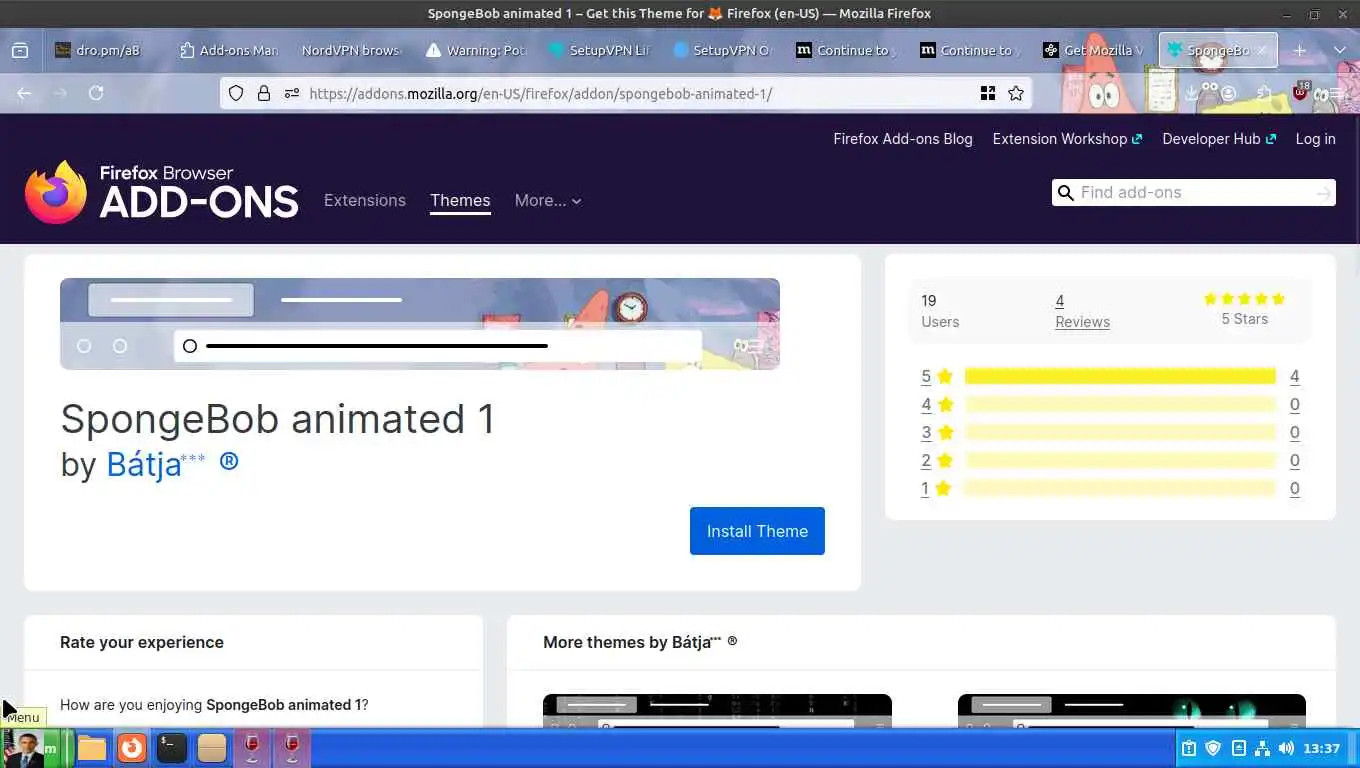Open the QR/extension grid icon in the address bar
The width and height of the screenshot is (1360, 768).
(988, 93)
